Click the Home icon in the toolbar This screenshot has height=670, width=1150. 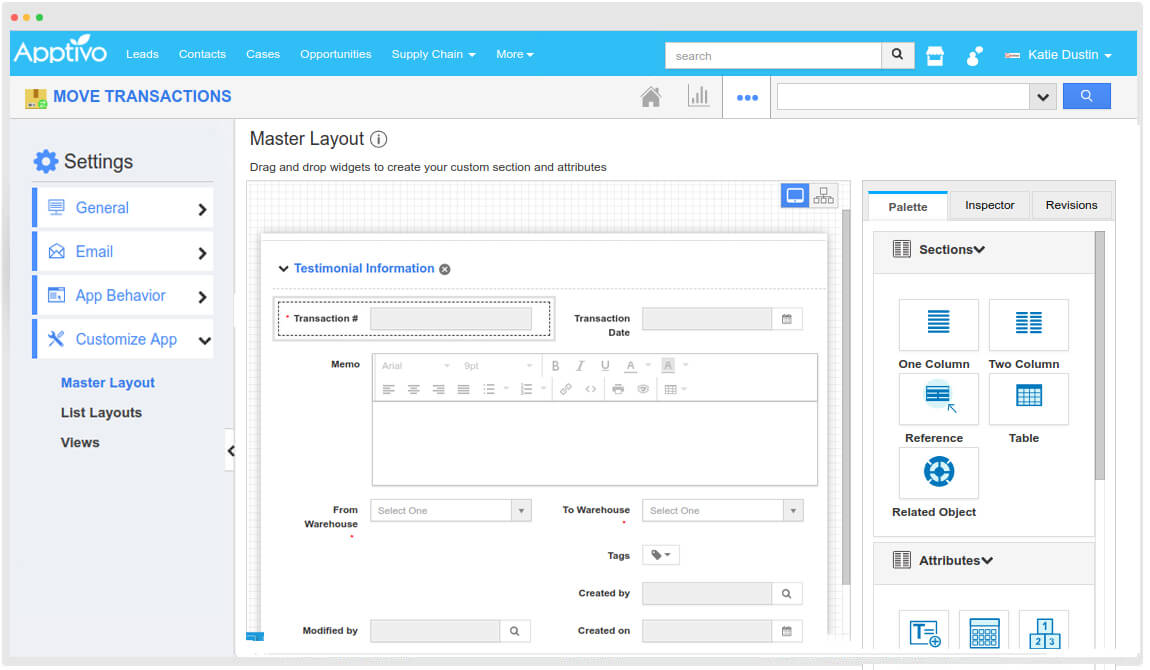coord(650,97)
